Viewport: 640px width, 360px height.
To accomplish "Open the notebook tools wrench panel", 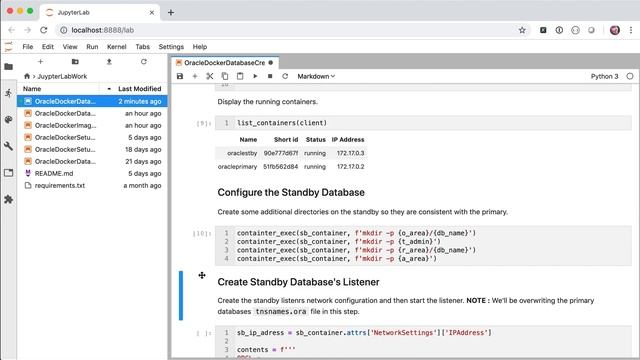I will tap(9, 146).
